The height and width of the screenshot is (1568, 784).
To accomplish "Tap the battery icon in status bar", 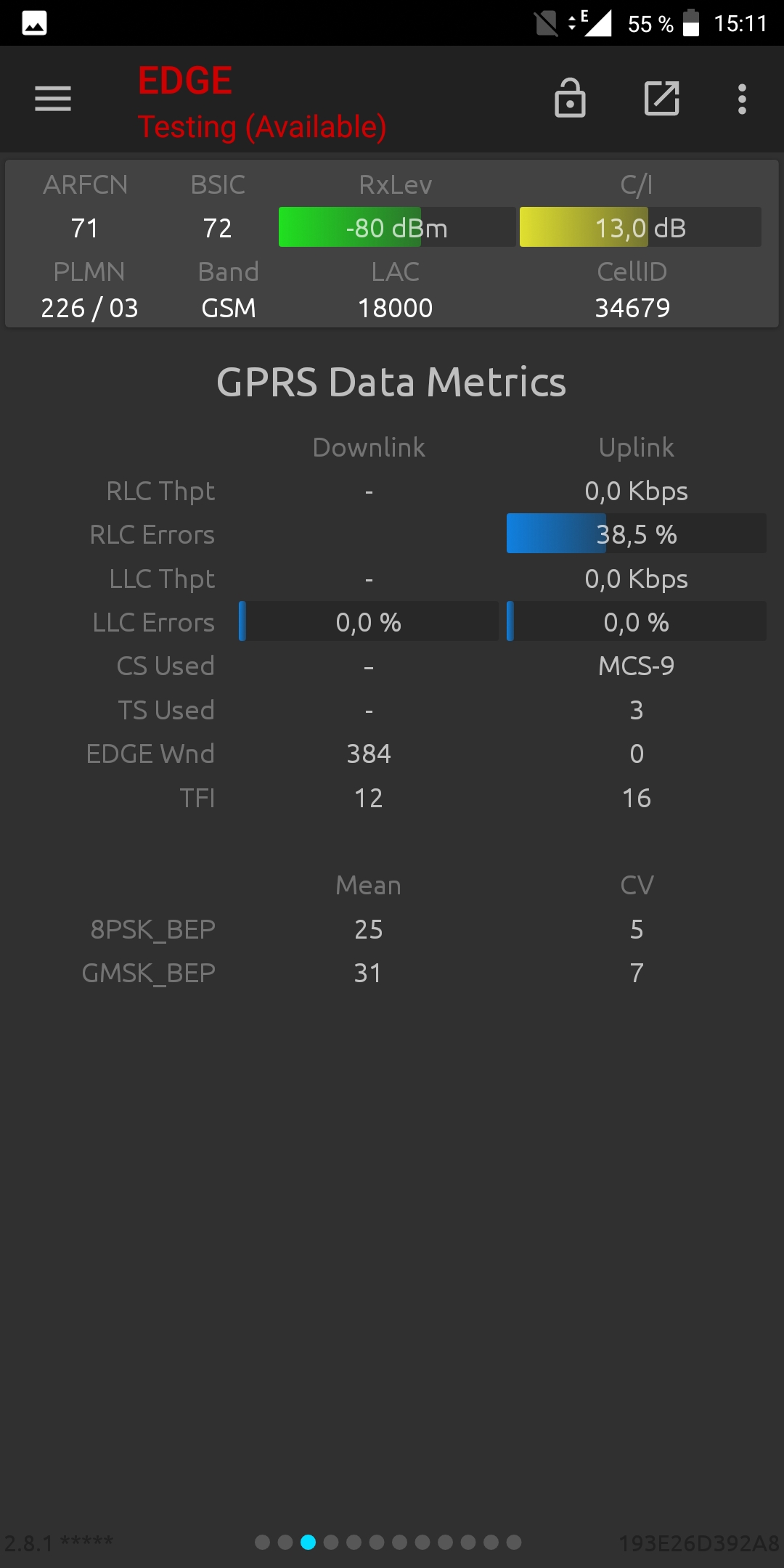I will (x=691, y=23).
